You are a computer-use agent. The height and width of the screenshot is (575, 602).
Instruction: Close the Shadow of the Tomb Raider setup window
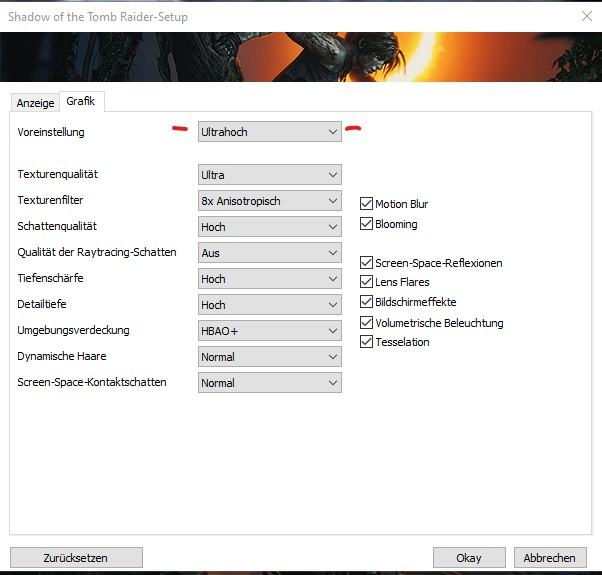click(x=587, y=16)
